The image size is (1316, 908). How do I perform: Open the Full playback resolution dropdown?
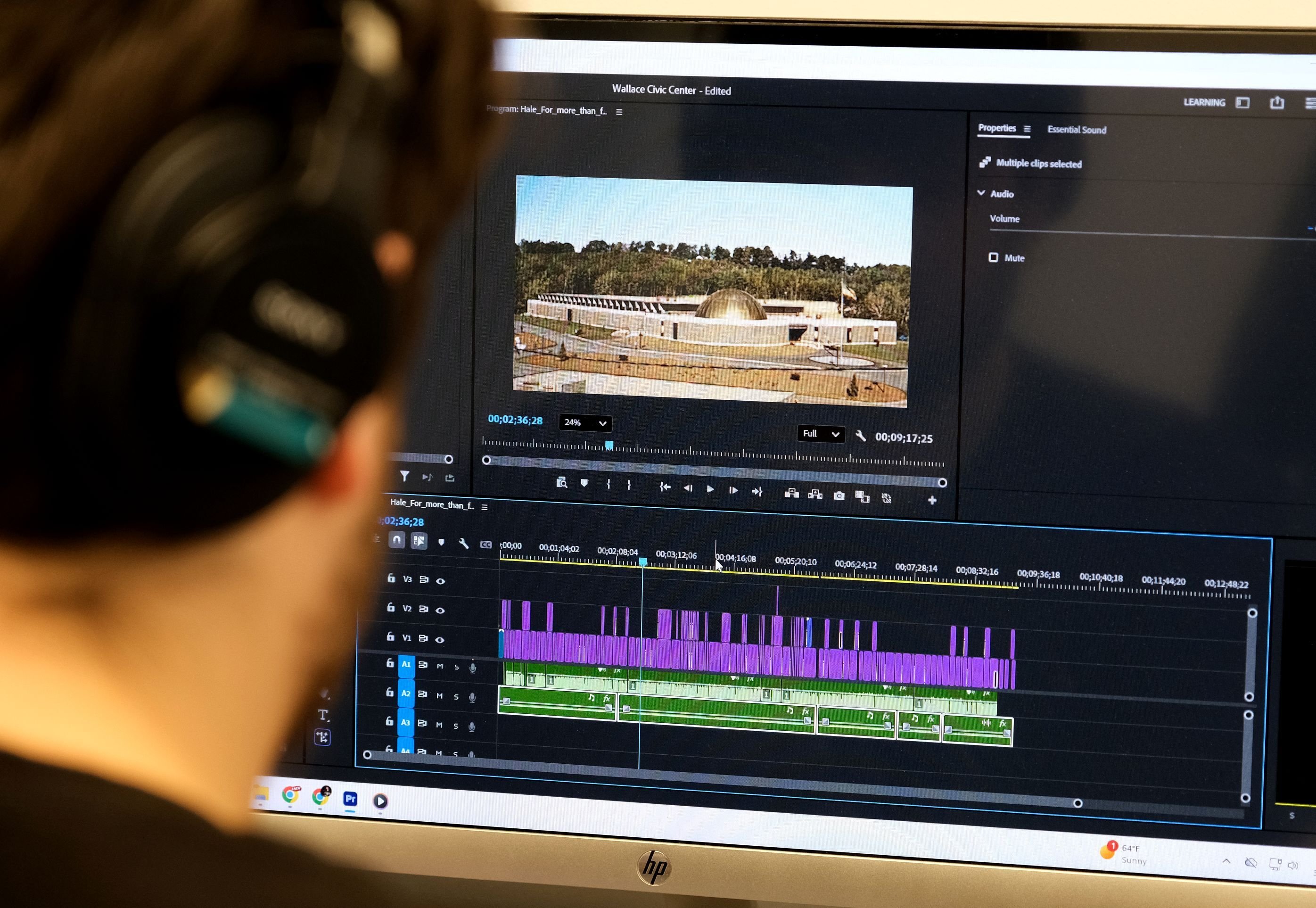(821, 434)
